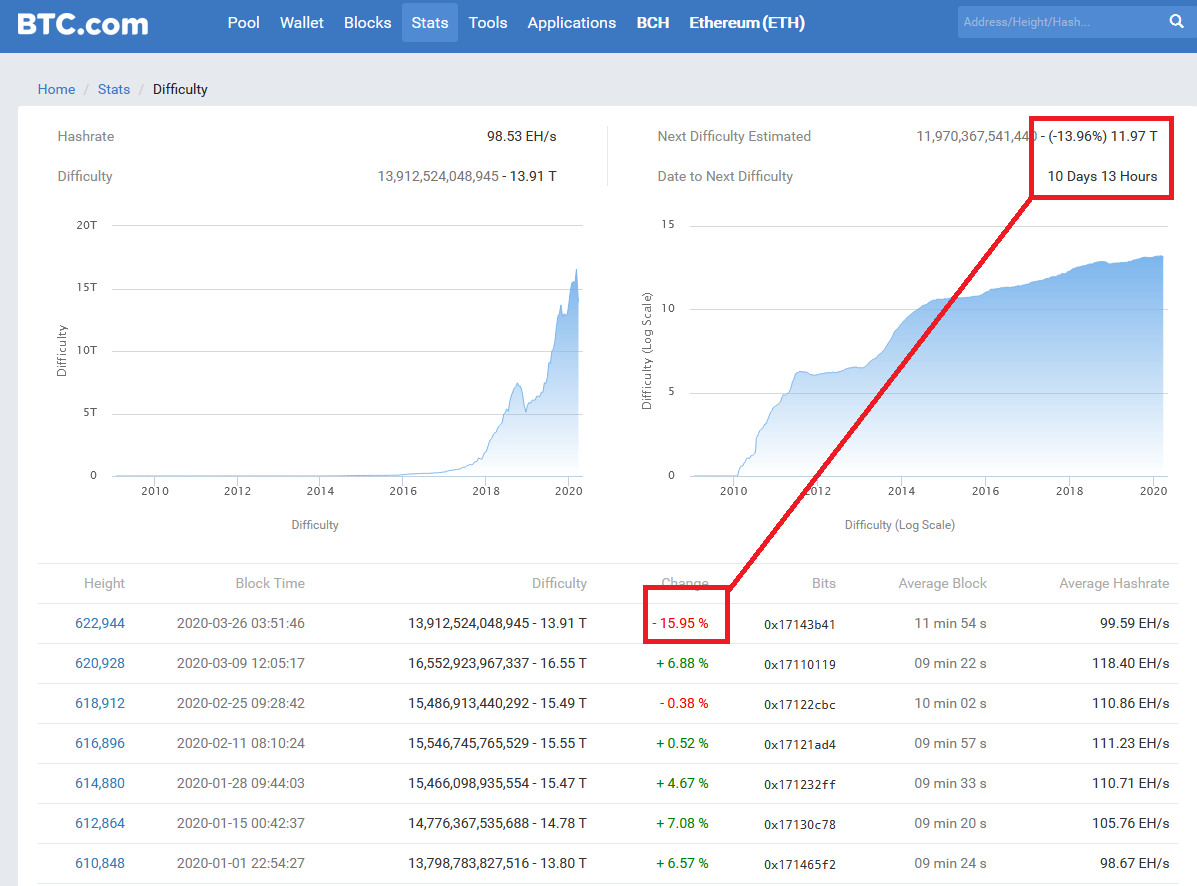The height and width of the screenshot is (886, 1197).
Task: Click bits value 0x171465f2
Action: [800, 864]
